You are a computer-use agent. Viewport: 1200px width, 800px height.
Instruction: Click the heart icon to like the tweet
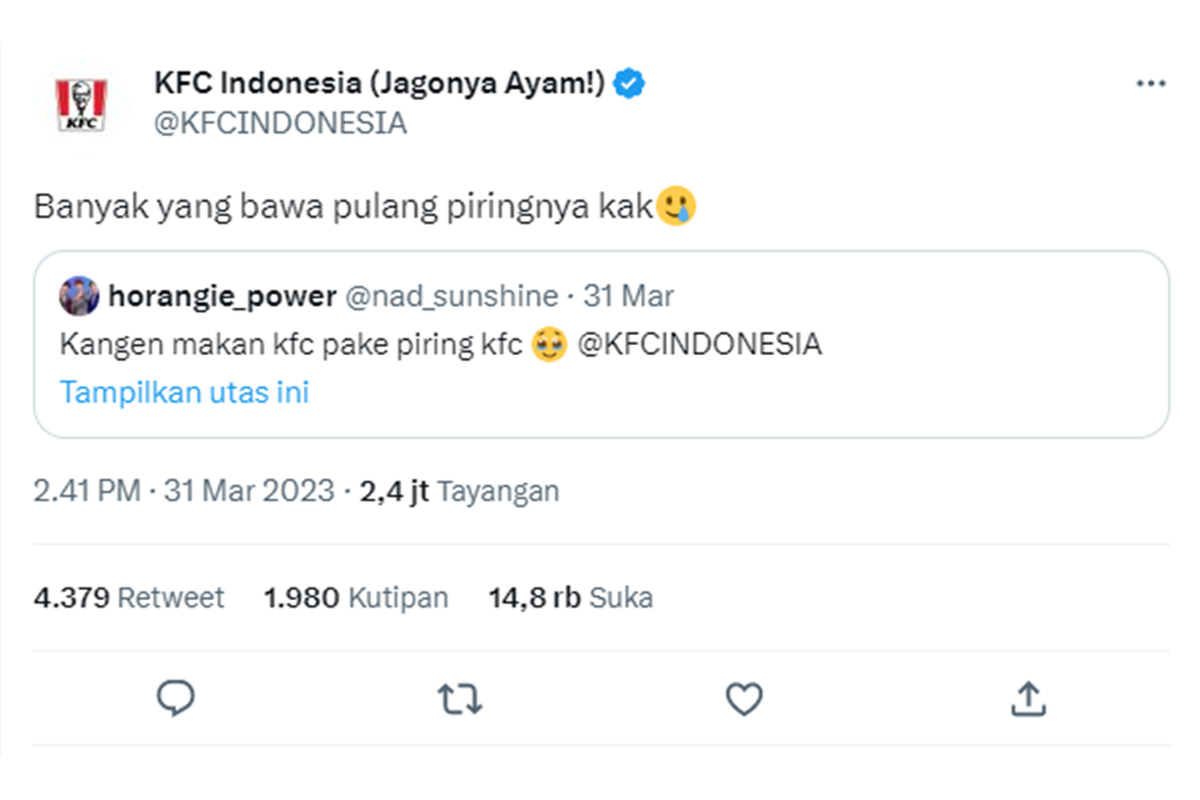coord(744,699)
